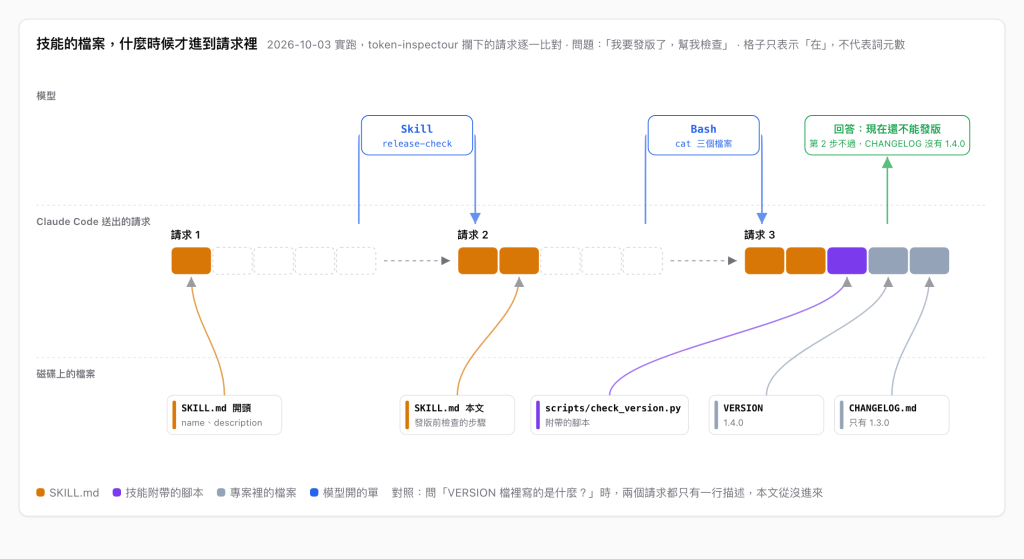This screenshot has height=559, width=1024.
Task: Click the 發版前檢查的步驟 text in the card
Action: tap(450, 423)
